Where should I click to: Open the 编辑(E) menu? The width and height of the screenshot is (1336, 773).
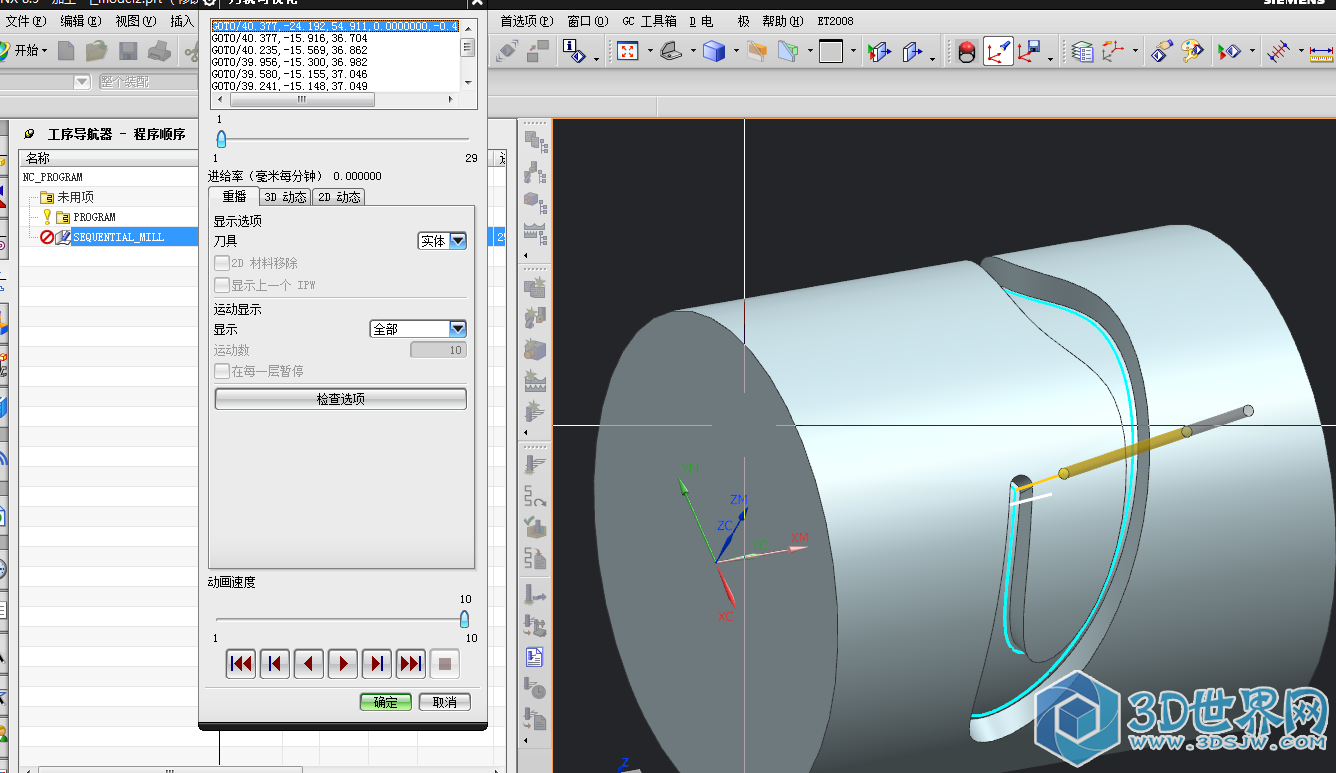tap(80, 21)
